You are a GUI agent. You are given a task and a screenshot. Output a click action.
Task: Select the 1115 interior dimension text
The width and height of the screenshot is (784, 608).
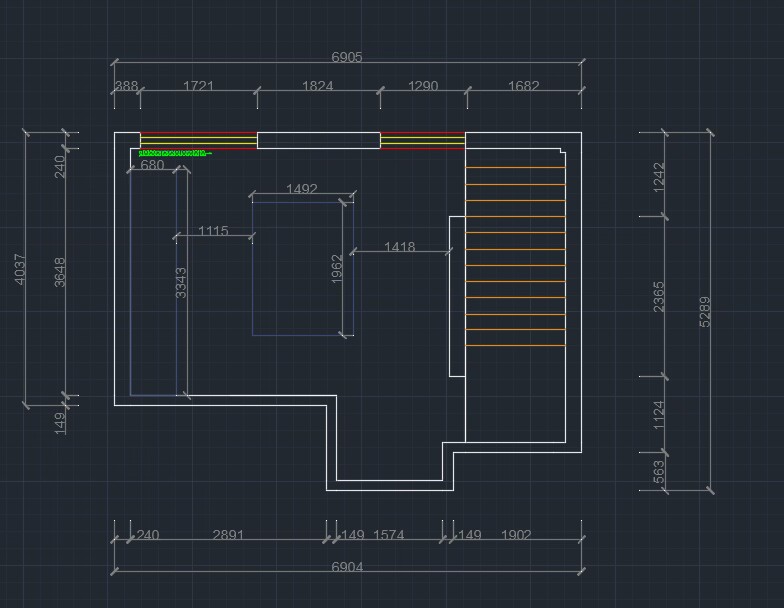click(x=213, y=231)
